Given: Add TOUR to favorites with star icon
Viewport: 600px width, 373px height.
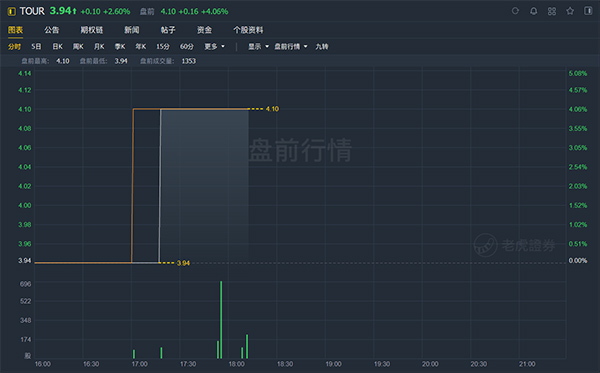Looking at the screenshot, I should [x=570, y=11].
